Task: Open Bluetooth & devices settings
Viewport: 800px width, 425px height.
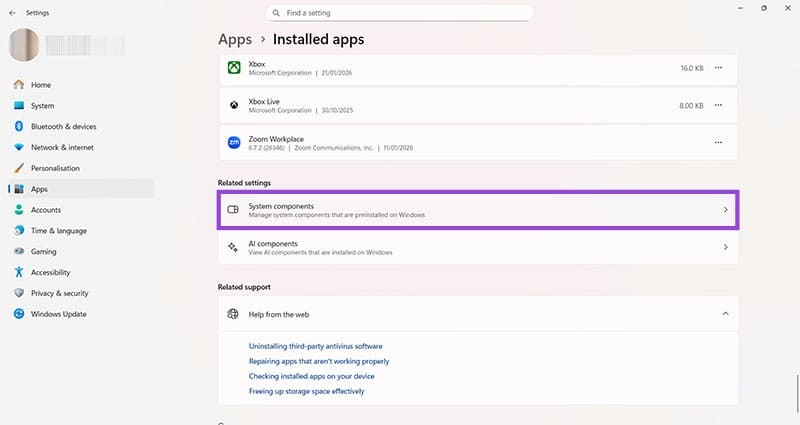Action: (x=81, y=127)
